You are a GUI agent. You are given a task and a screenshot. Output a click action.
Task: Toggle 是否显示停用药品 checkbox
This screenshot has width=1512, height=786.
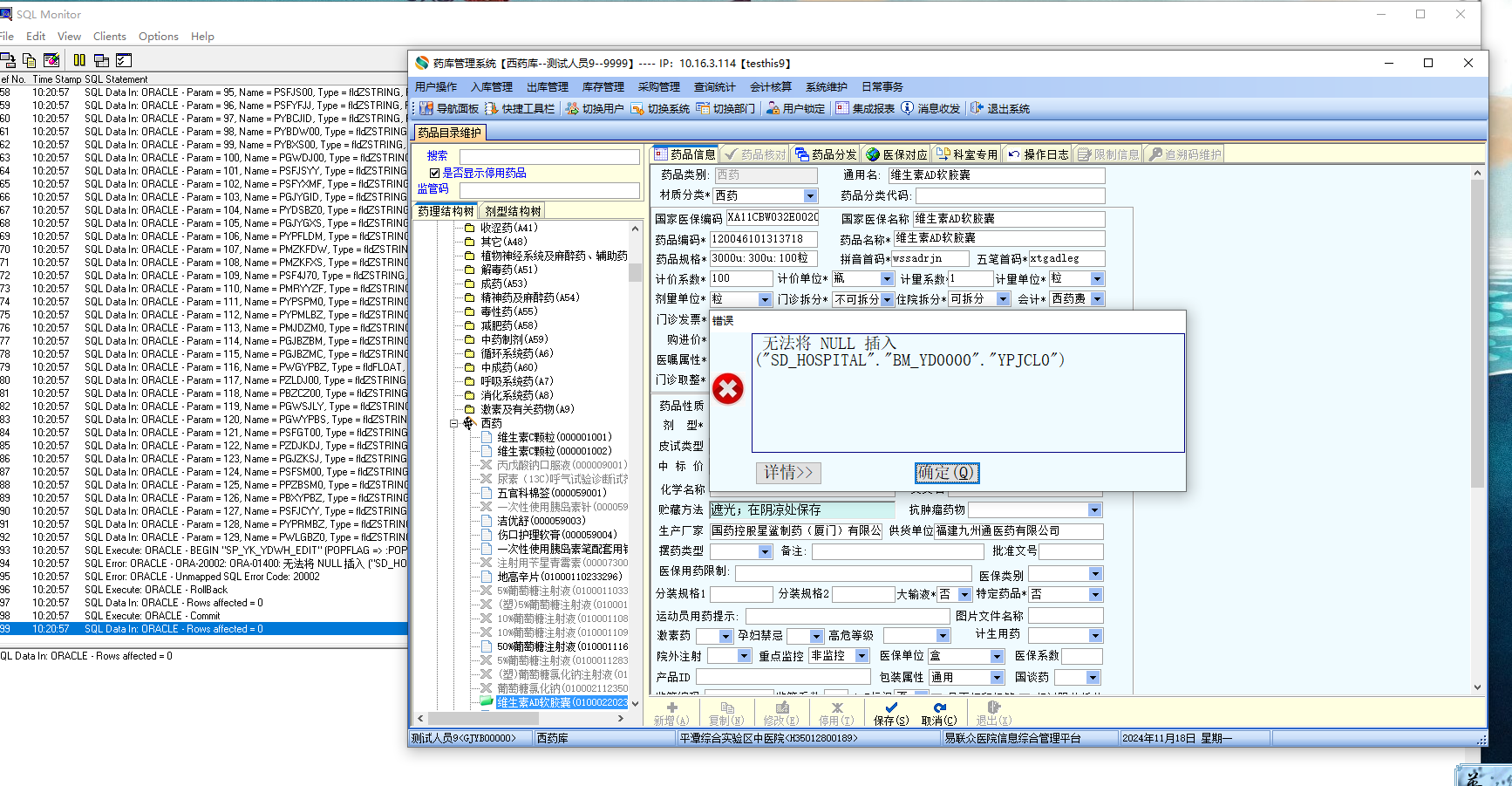tap(434, 173)
